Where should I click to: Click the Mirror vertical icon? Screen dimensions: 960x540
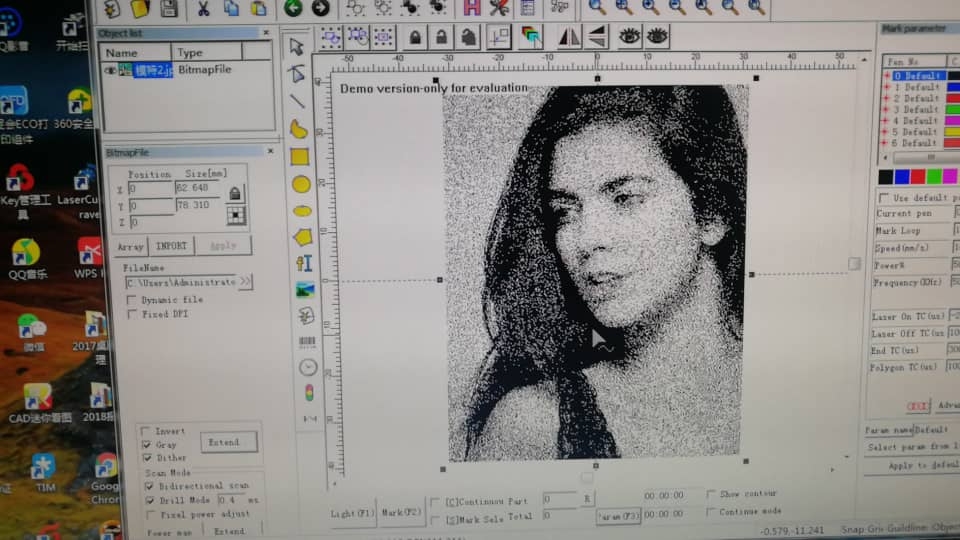(x=597, y=37)
